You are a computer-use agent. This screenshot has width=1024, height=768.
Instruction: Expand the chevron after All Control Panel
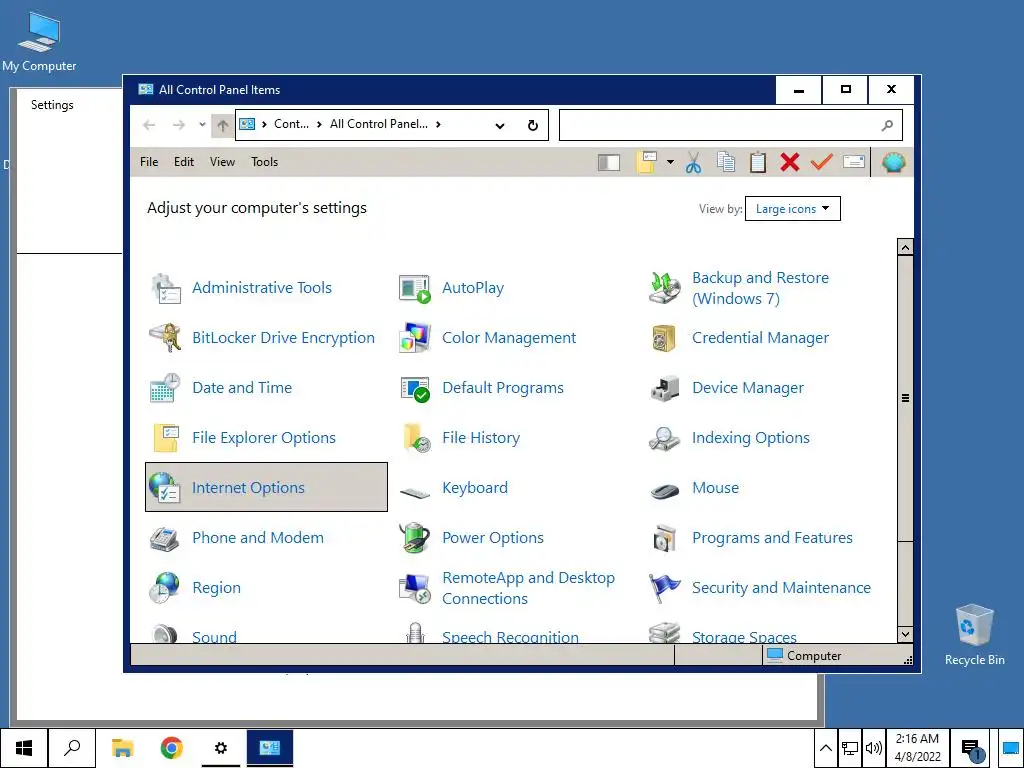(x=438, y=124)
